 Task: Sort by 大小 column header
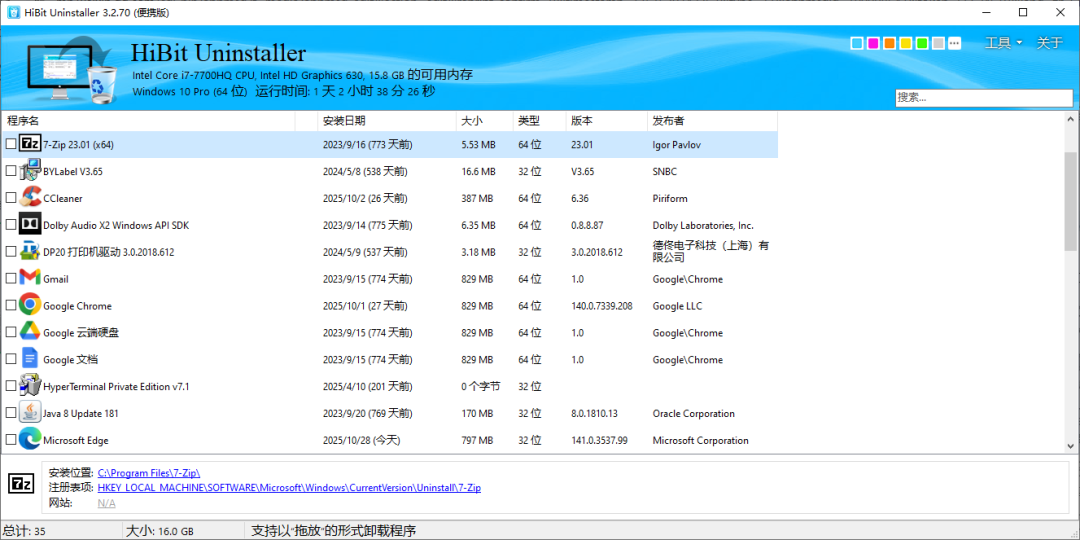pos(484,121)
